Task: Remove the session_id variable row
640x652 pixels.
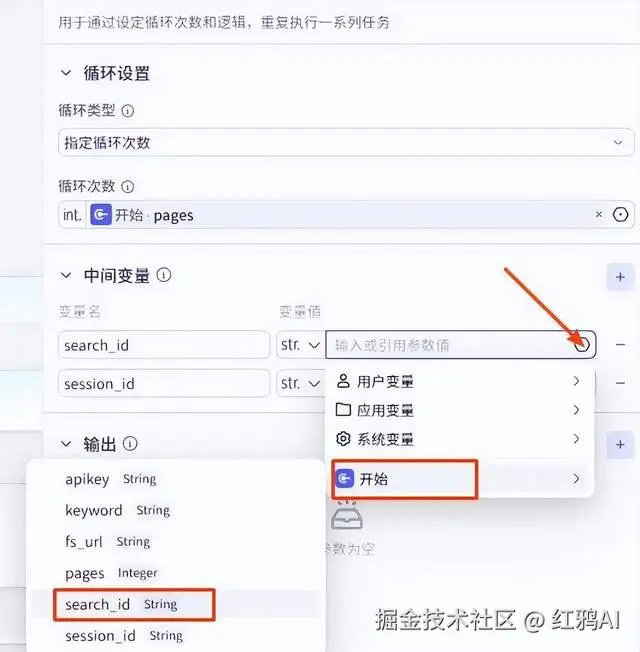Action: coord(620,383)
